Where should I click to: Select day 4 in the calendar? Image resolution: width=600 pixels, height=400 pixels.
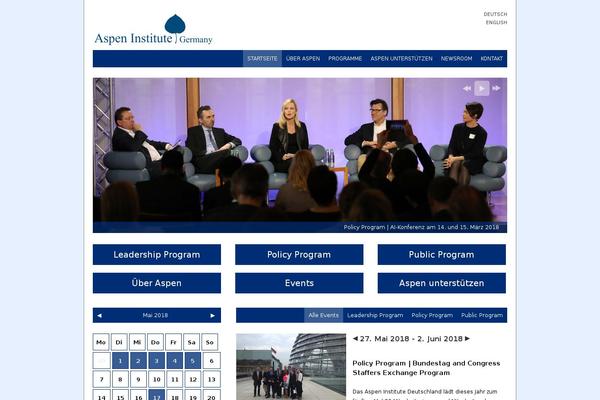[174, 361]
